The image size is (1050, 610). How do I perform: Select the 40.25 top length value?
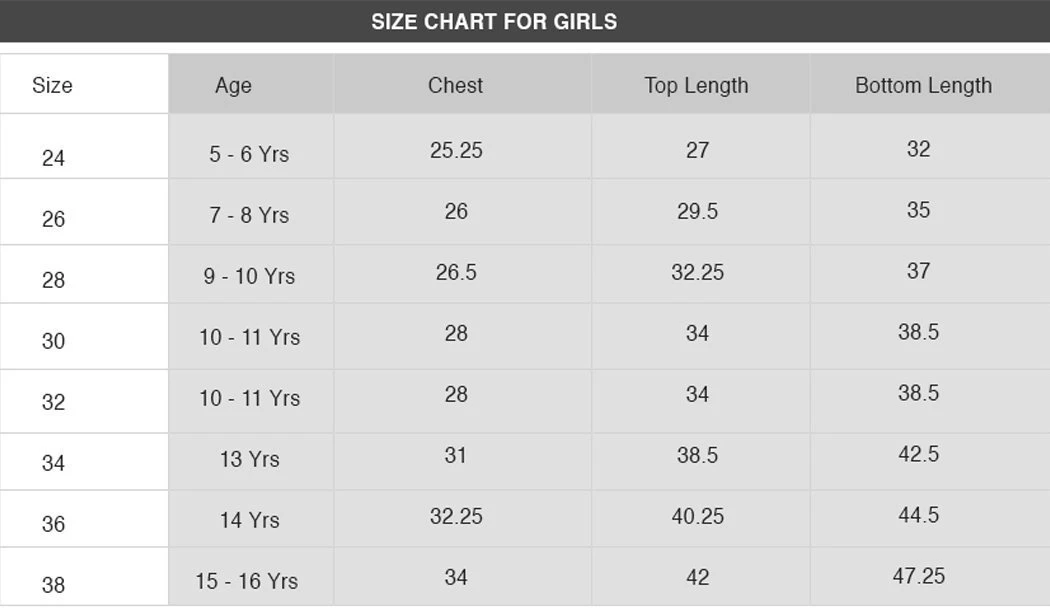[697, 516]
